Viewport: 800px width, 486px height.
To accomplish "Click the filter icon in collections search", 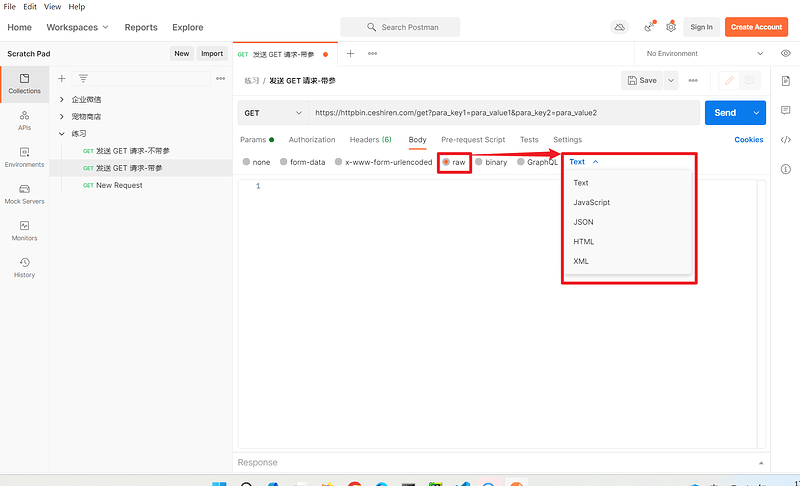I will [83, 79].
